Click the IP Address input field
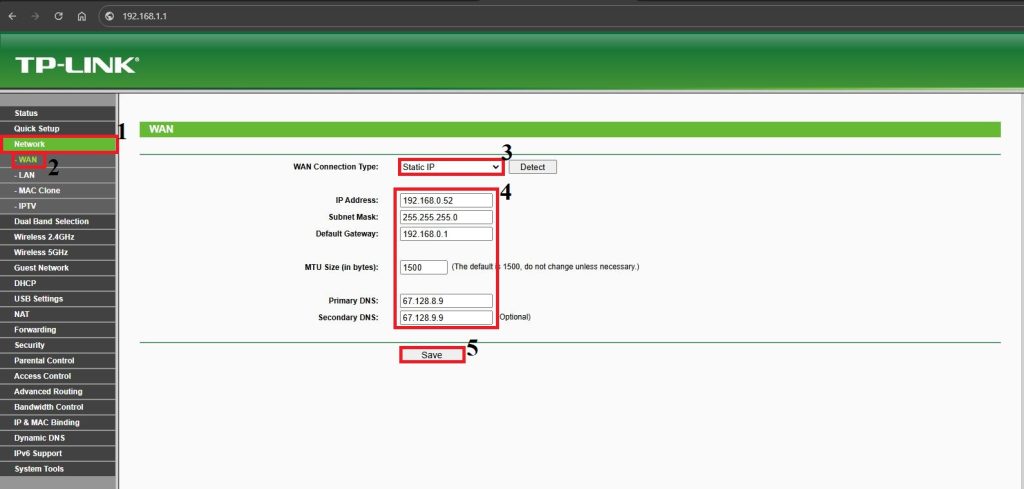This screenshot has width=1024, height=489. (x=446, y=200)
